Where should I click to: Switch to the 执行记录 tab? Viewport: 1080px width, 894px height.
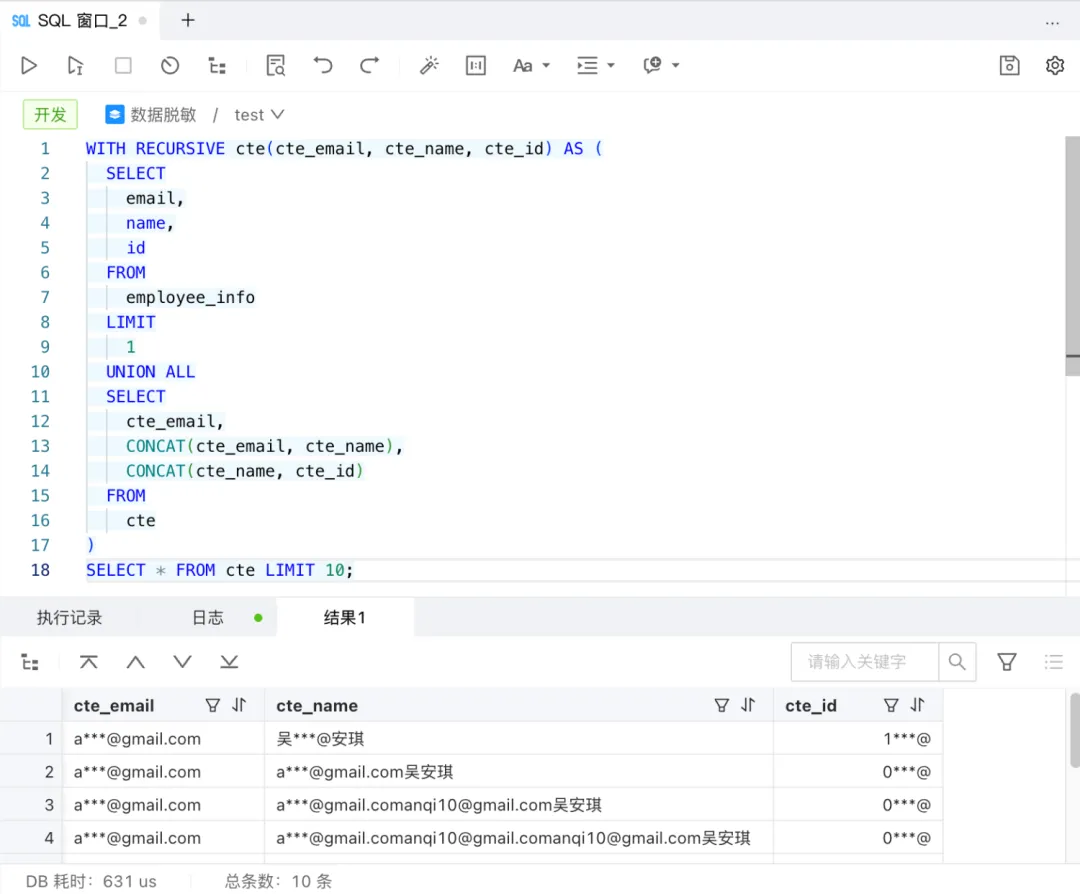pos(70,618)
